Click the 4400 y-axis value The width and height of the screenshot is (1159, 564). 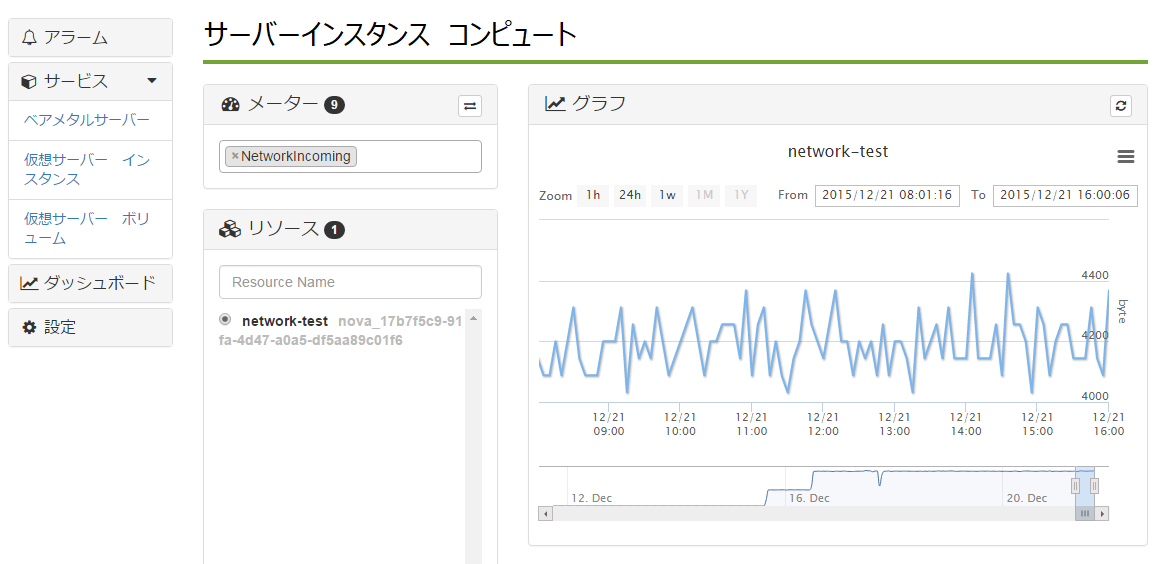tap(1095, 275)
